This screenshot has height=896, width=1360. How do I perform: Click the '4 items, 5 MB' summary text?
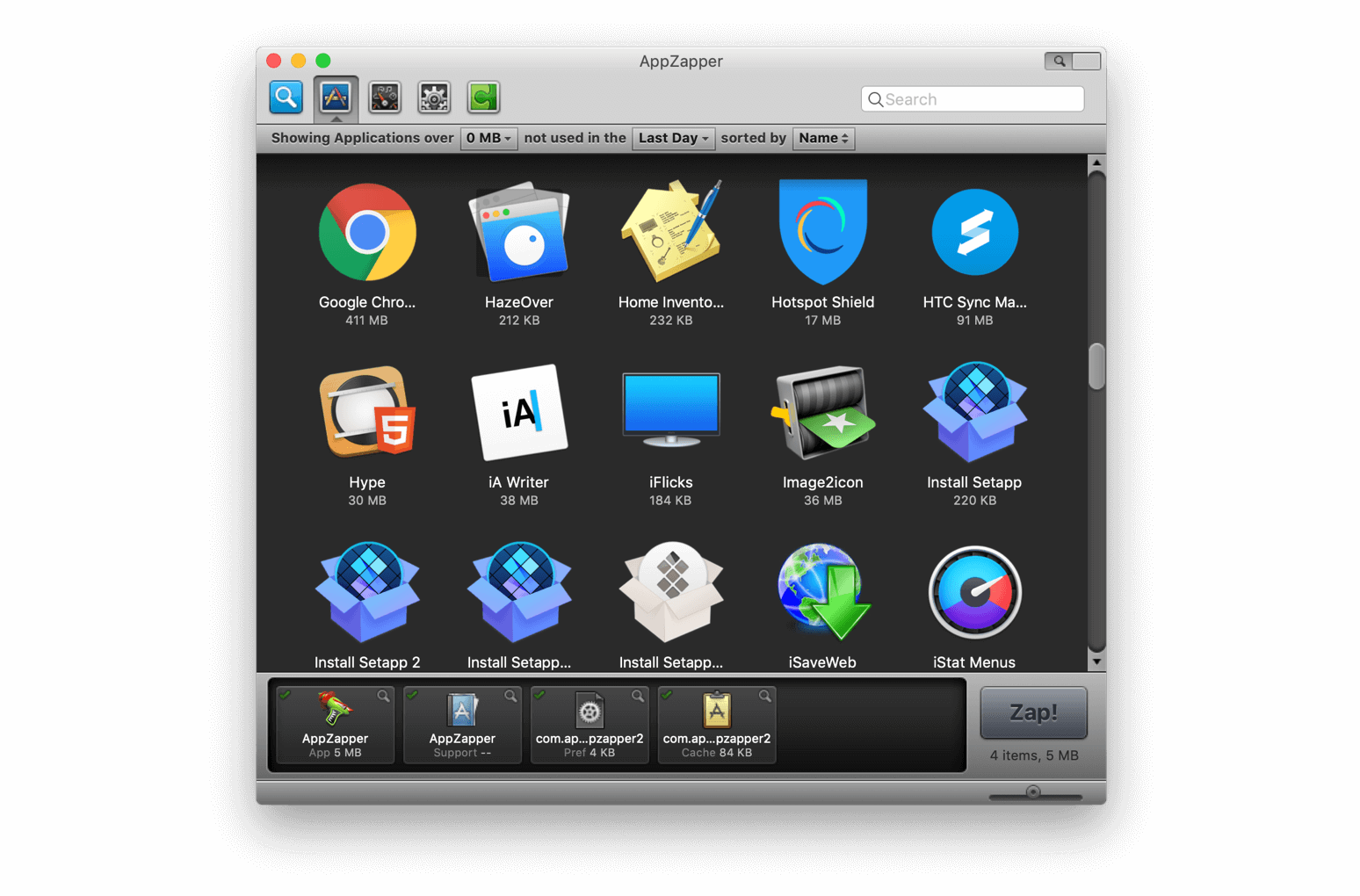coord(1034,755)
